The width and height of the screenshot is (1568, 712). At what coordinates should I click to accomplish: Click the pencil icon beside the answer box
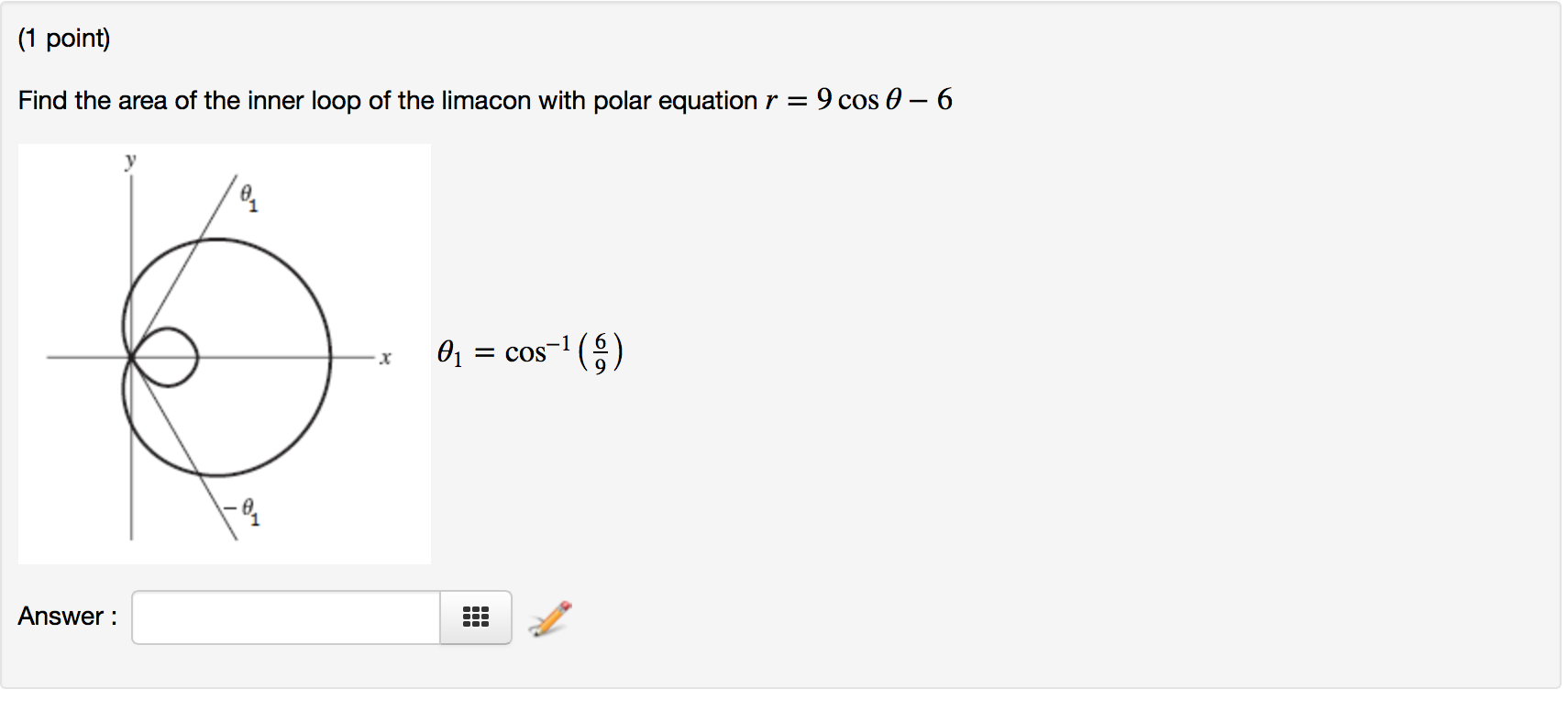(x=549, y=618)
